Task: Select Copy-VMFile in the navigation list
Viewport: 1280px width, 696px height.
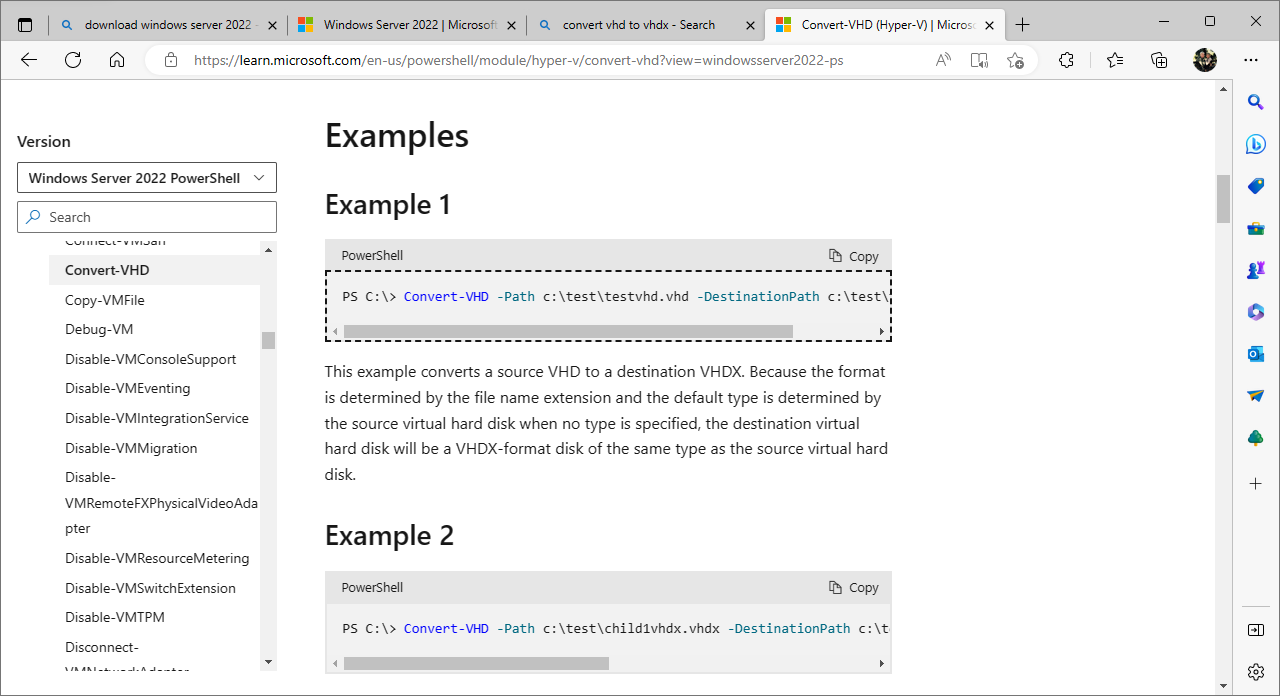Action: coord(105,300)
